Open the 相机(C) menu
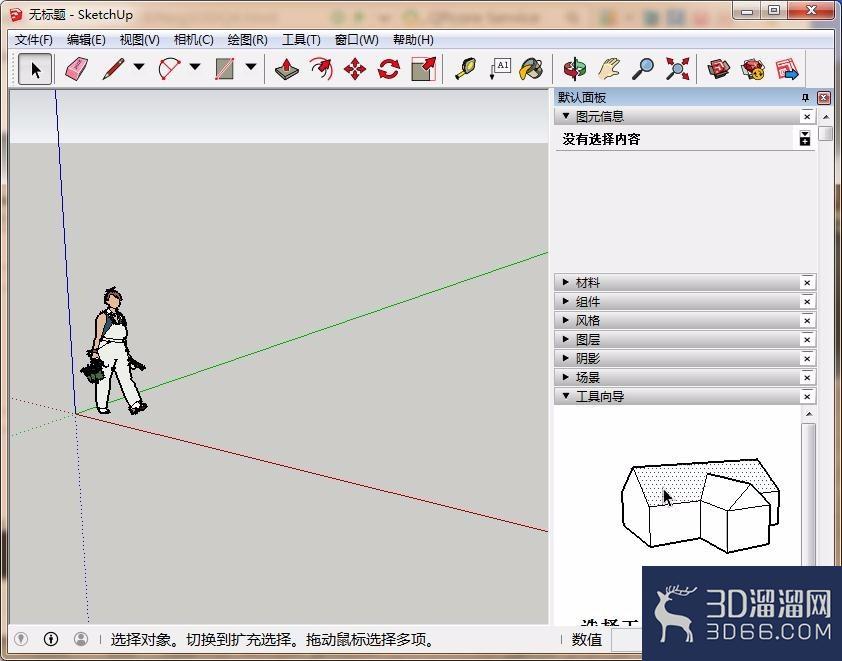The width and height of the screenshot is (842, 661). pyautogui.click(x=193, y=40)
